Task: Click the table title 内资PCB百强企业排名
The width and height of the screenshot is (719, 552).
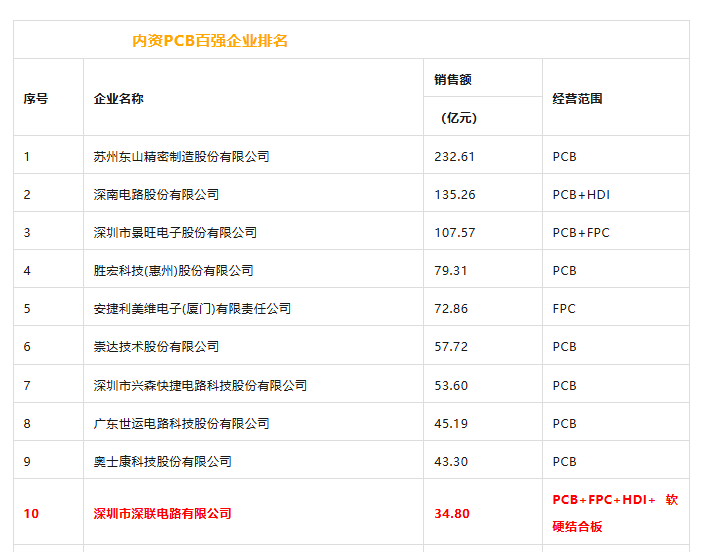Action: pos(210,41)
